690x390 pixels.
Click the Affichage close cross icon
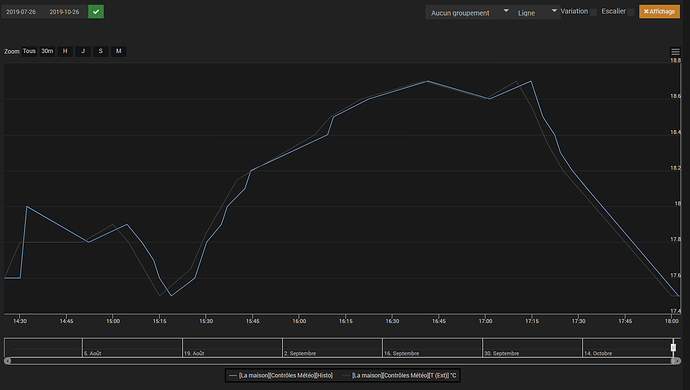pyautogui.click(x=646, y=12)
